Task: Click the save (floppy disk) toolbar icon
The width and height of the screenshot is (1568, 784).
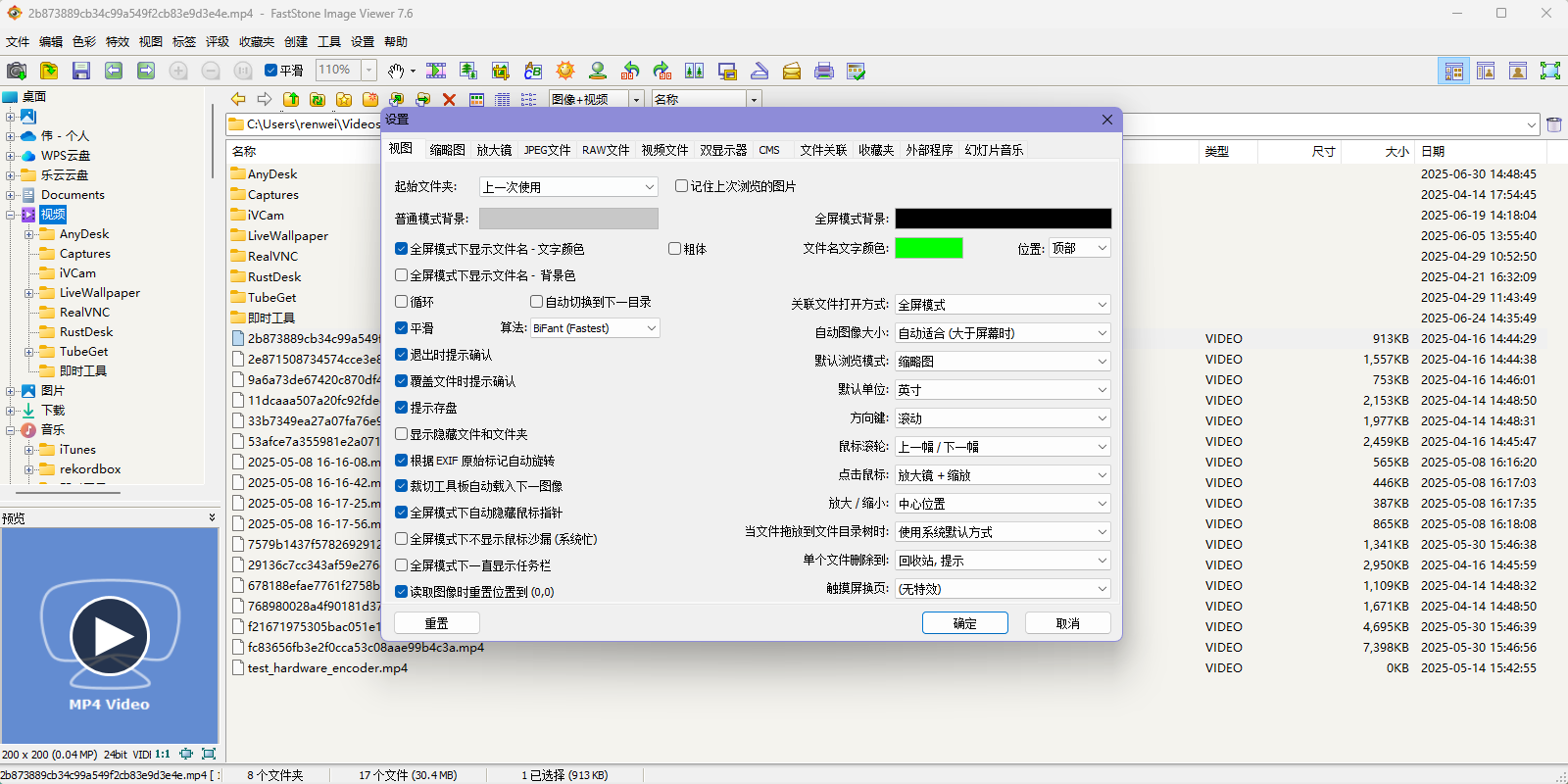Action: pos(81,71)
